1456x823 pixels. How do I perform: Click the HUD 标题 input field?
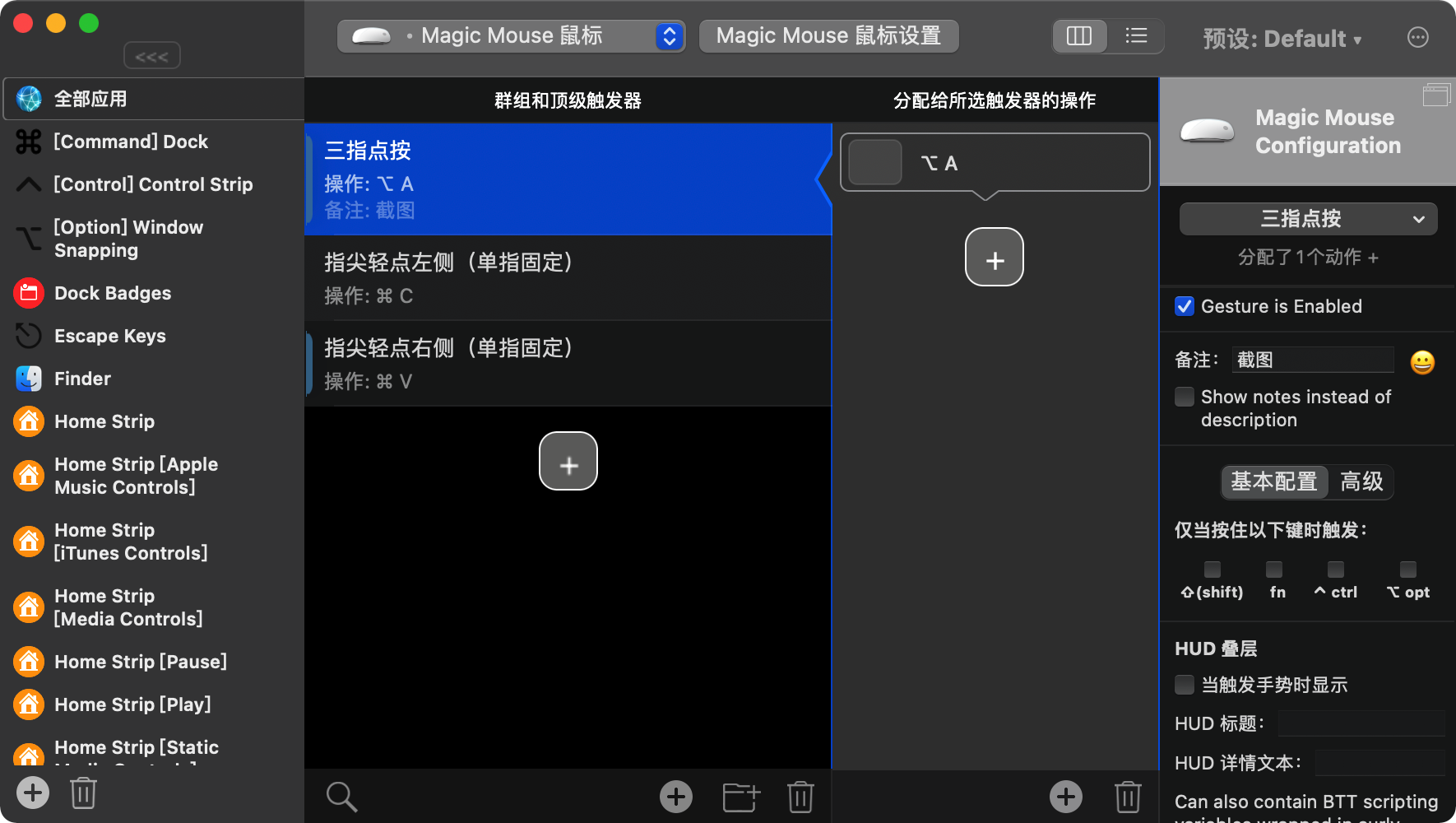point(1361,723)
